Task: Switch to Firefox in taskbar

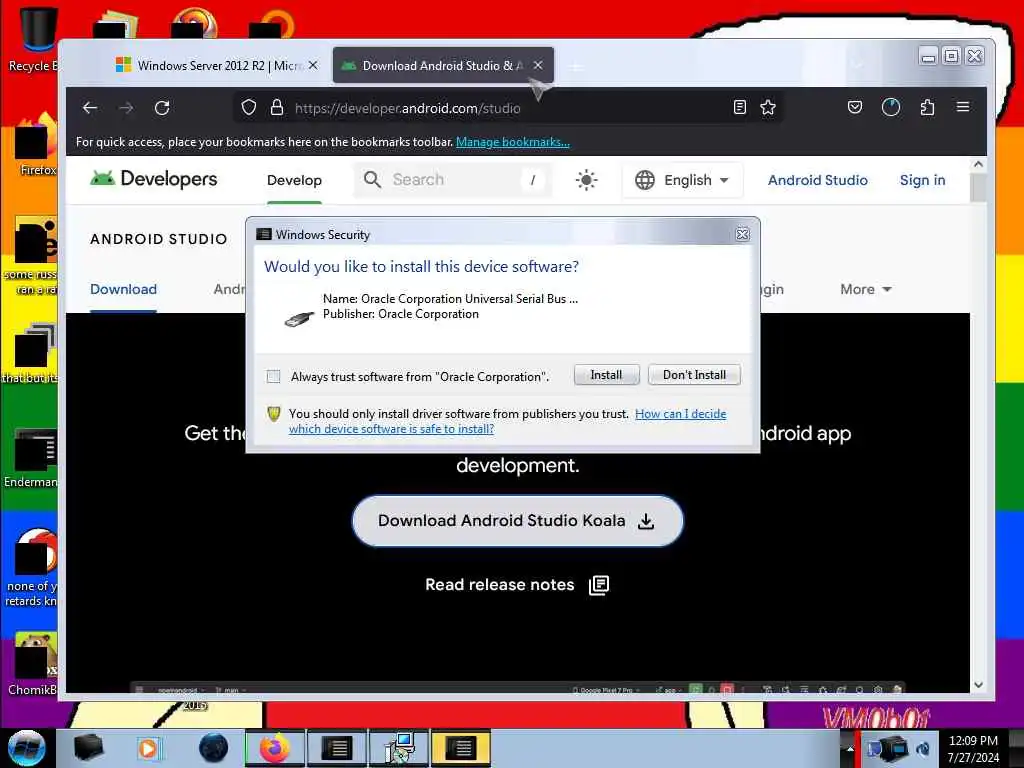Action: (275, 748)
